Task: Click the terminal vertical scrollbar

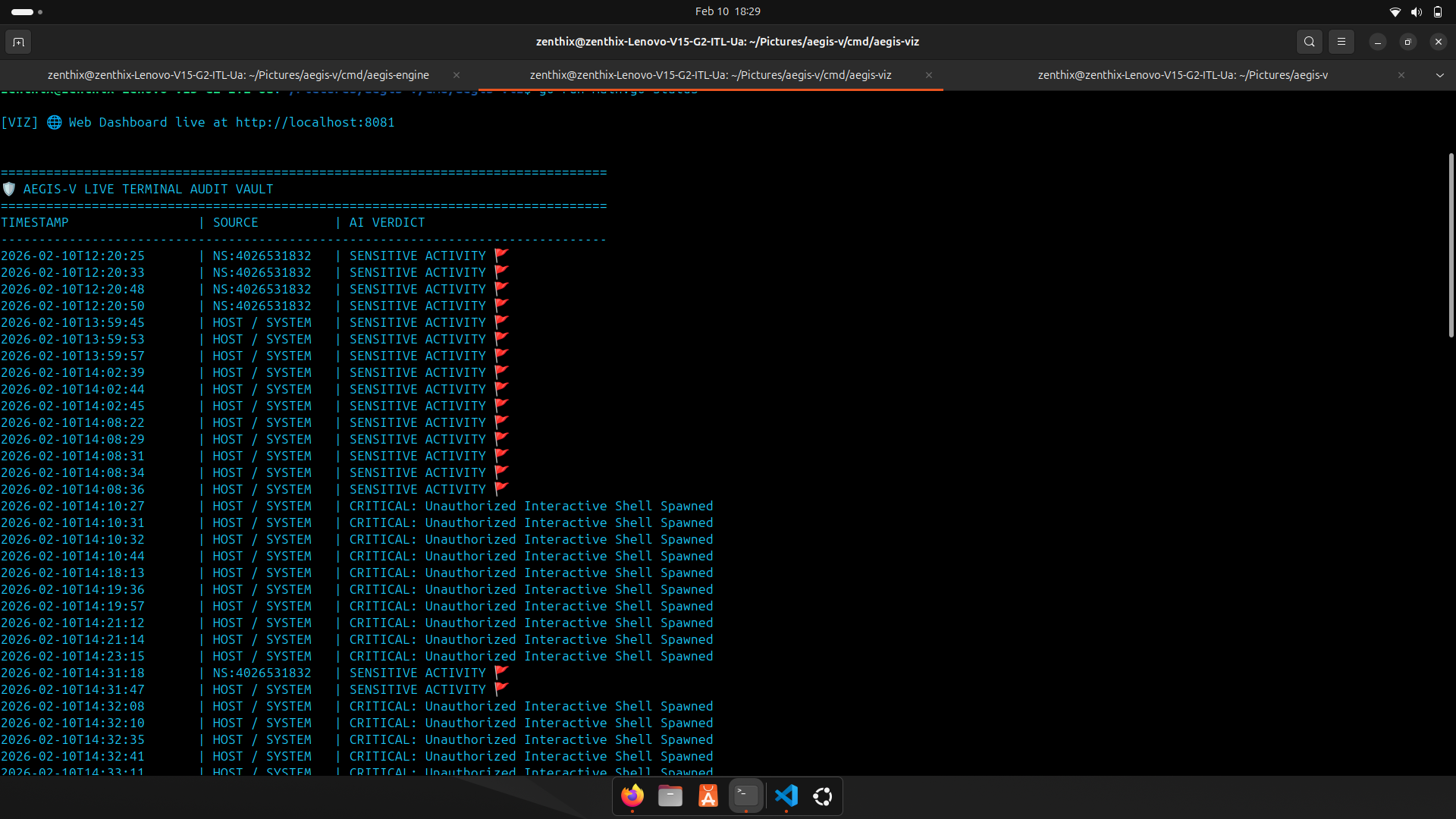Action: [1451, 245]
